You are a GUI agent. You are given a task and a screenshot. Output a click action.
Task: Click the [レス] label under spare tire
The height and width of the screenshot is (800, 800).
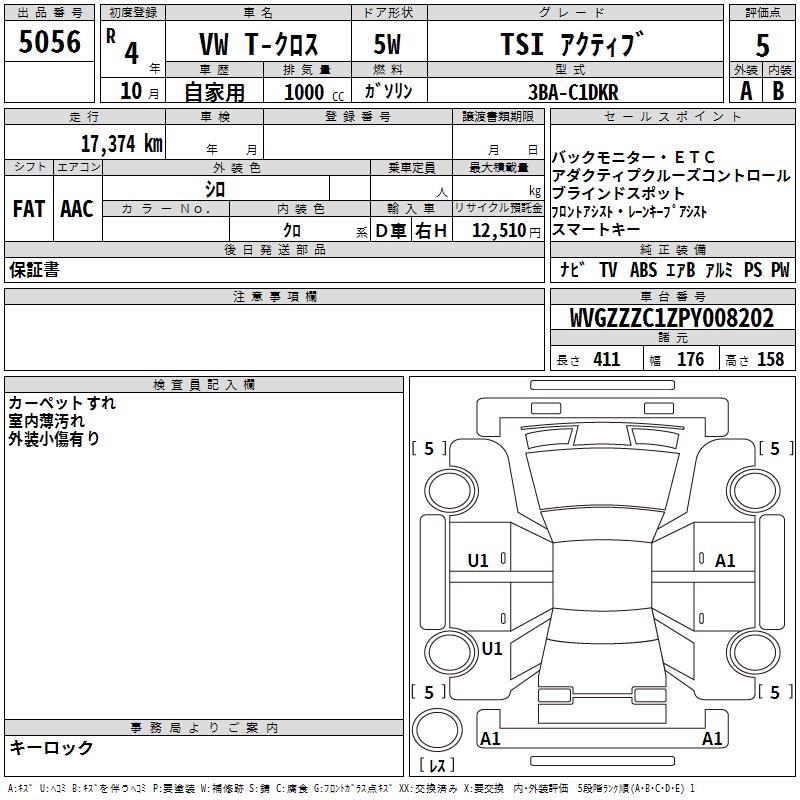click(436, 766)
